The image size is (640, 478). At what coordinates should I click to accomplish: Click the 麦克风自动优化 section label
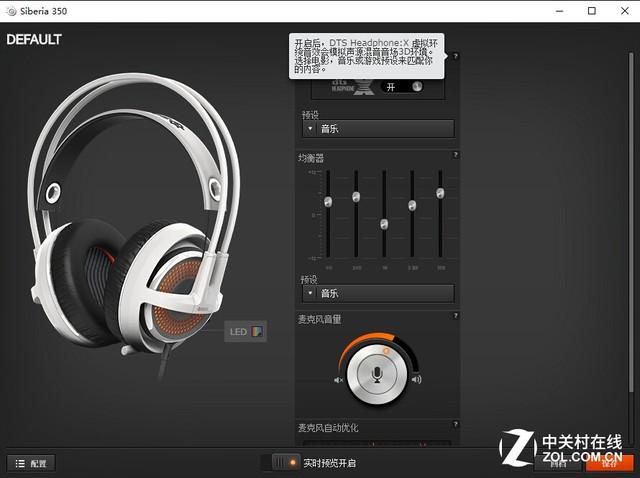pos(328,428)
